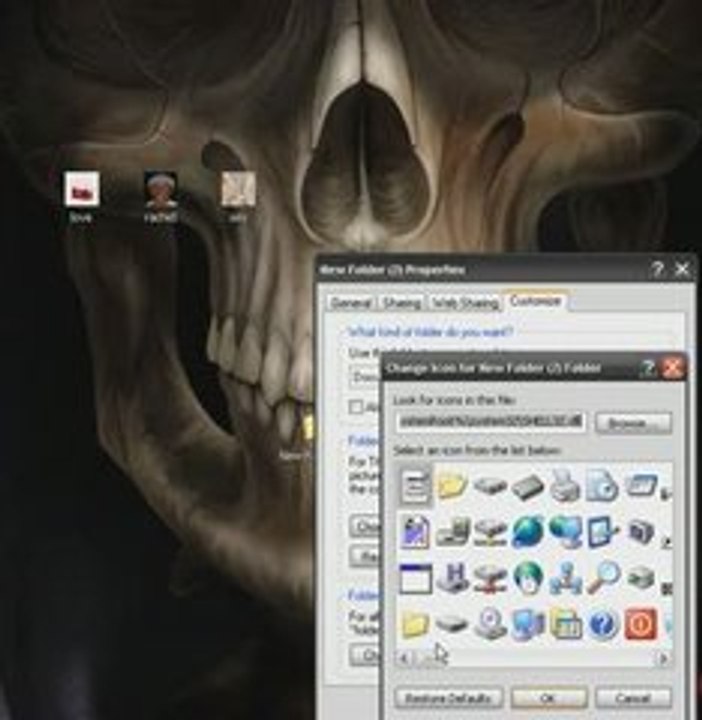Select the rachell desktop icon

click(x=160, y=197)
